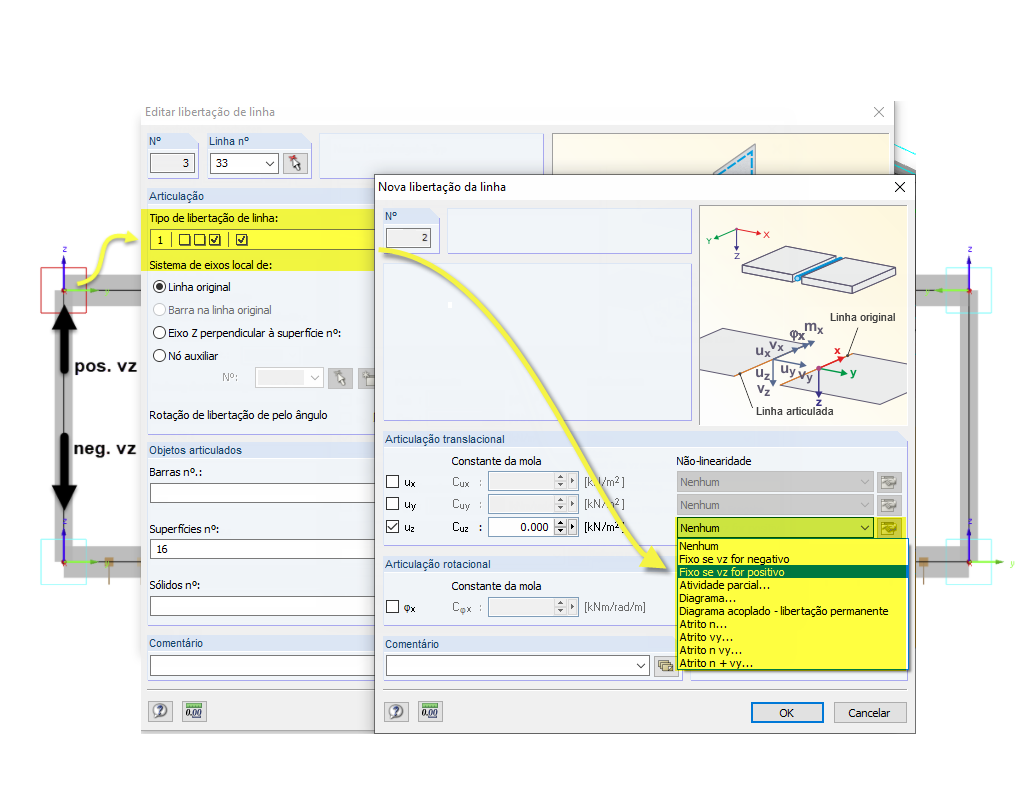Select Atividade parcial... option
The width and height of the screenshot is (1030, 787).
click(792, 585)
